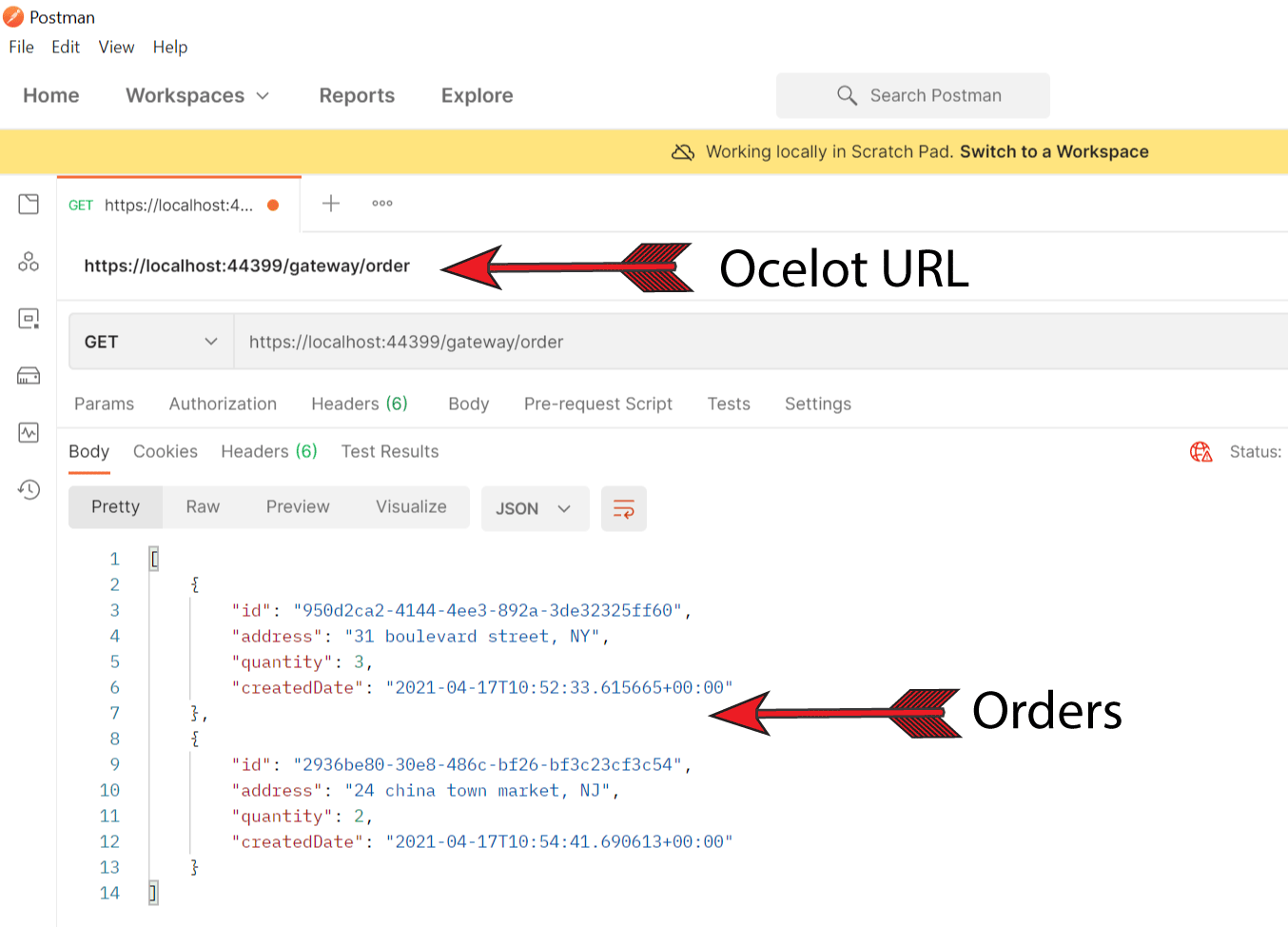This screenshot has width=1288, height=927.
Task: Open the Collections sidebar icon
Action: click(29, 204)
